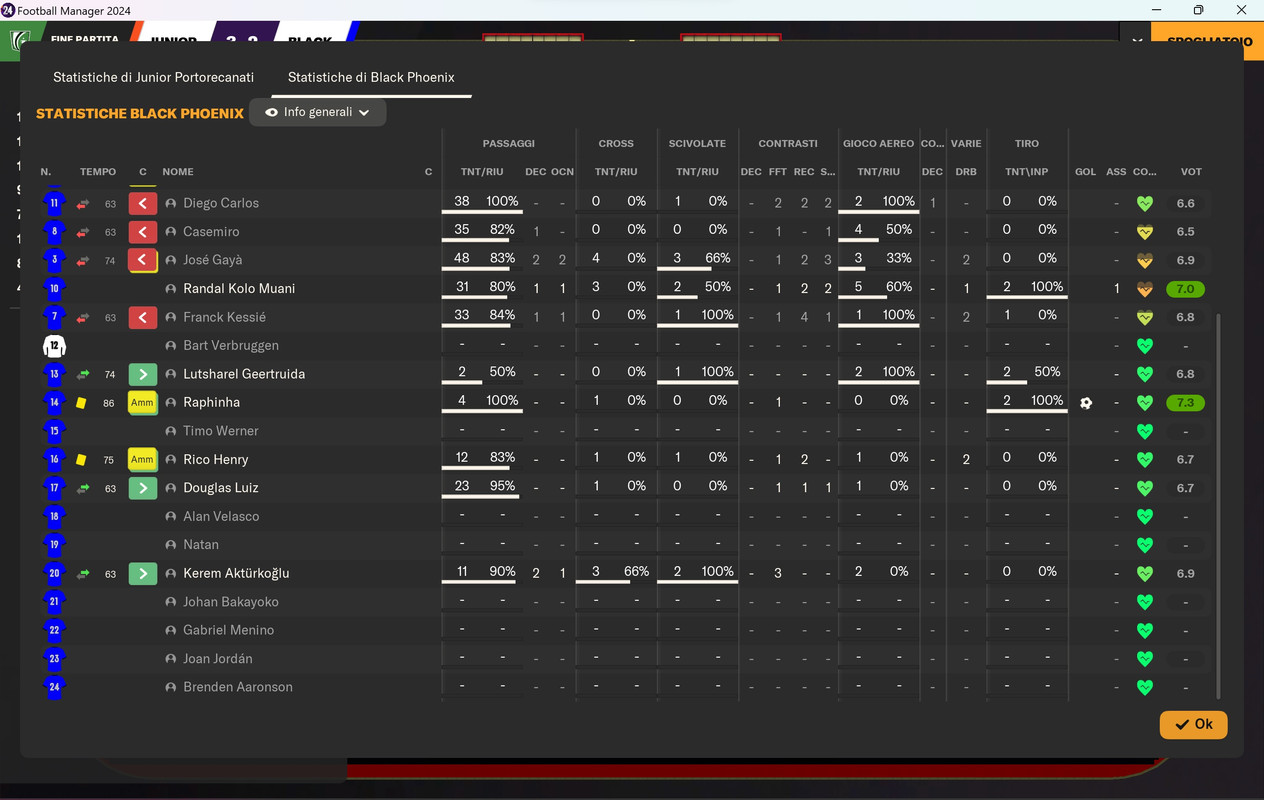Click the goal ball icon in Raphinha's row
This screenshot has width=1264, height=800.
1086,403
